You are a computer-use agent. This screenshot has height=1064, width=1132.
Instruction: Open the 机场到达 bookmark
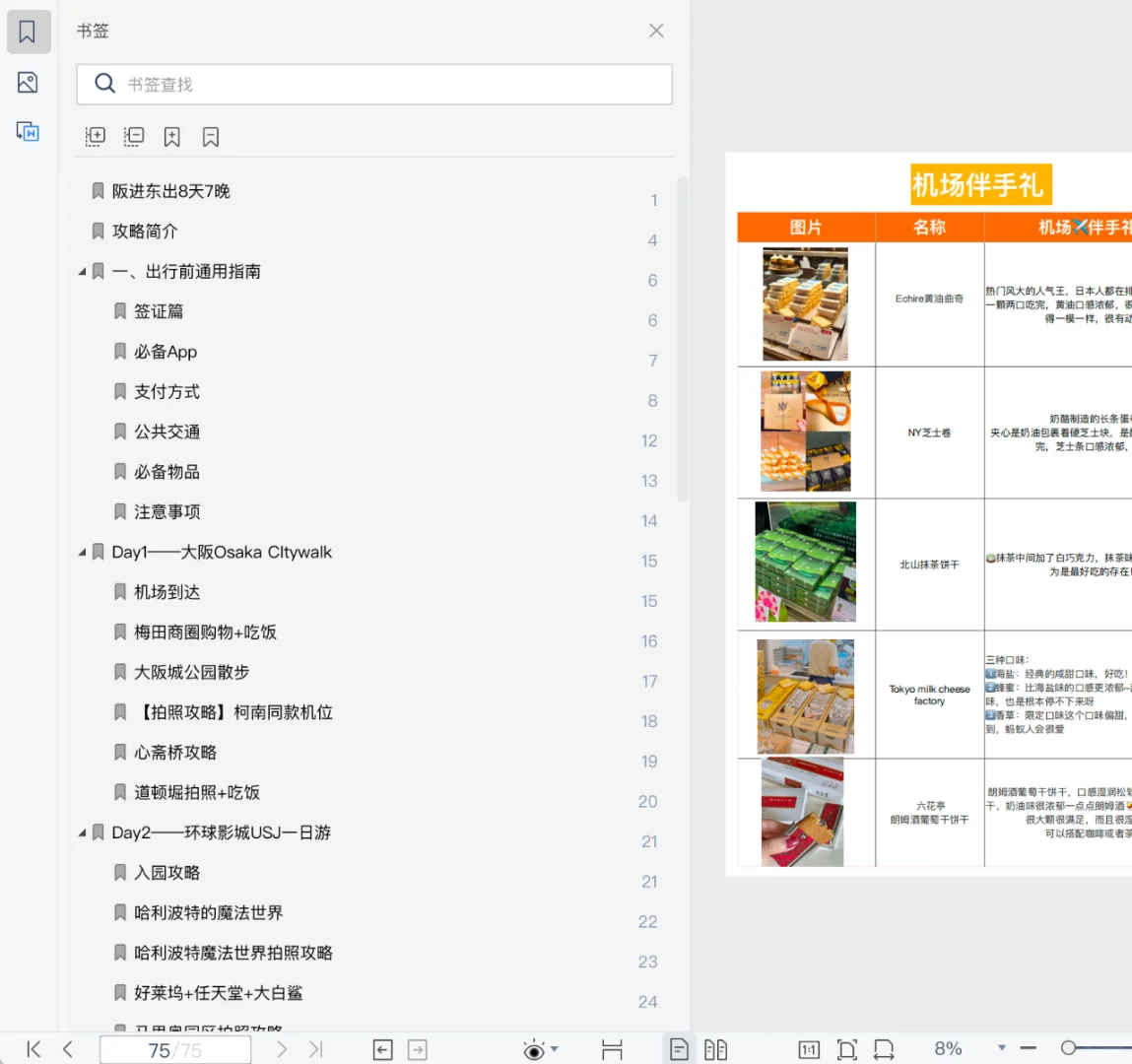[x=166, y=592]
